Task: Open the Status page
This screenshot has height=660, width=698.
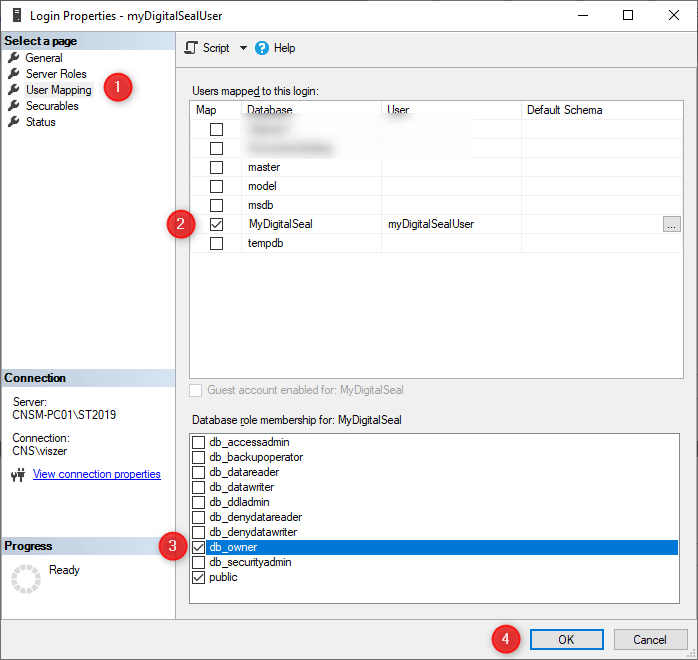Action: coord(41,122)
